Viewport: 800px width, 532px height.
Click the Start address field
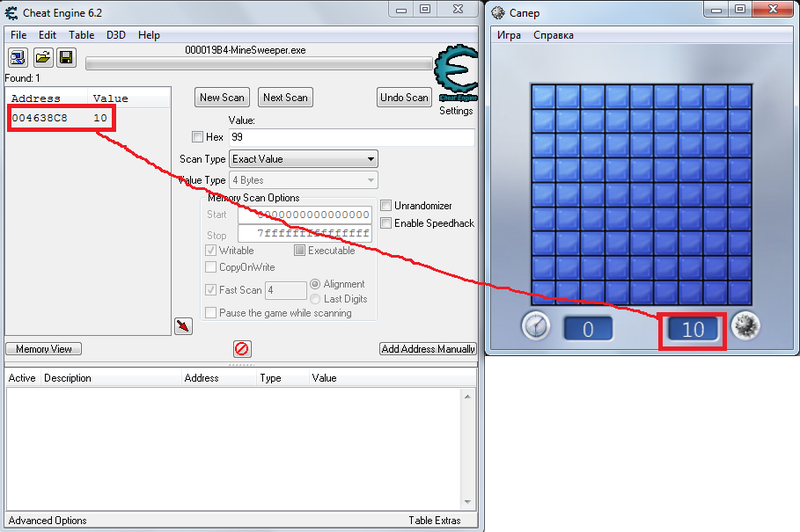coord(305,215)
